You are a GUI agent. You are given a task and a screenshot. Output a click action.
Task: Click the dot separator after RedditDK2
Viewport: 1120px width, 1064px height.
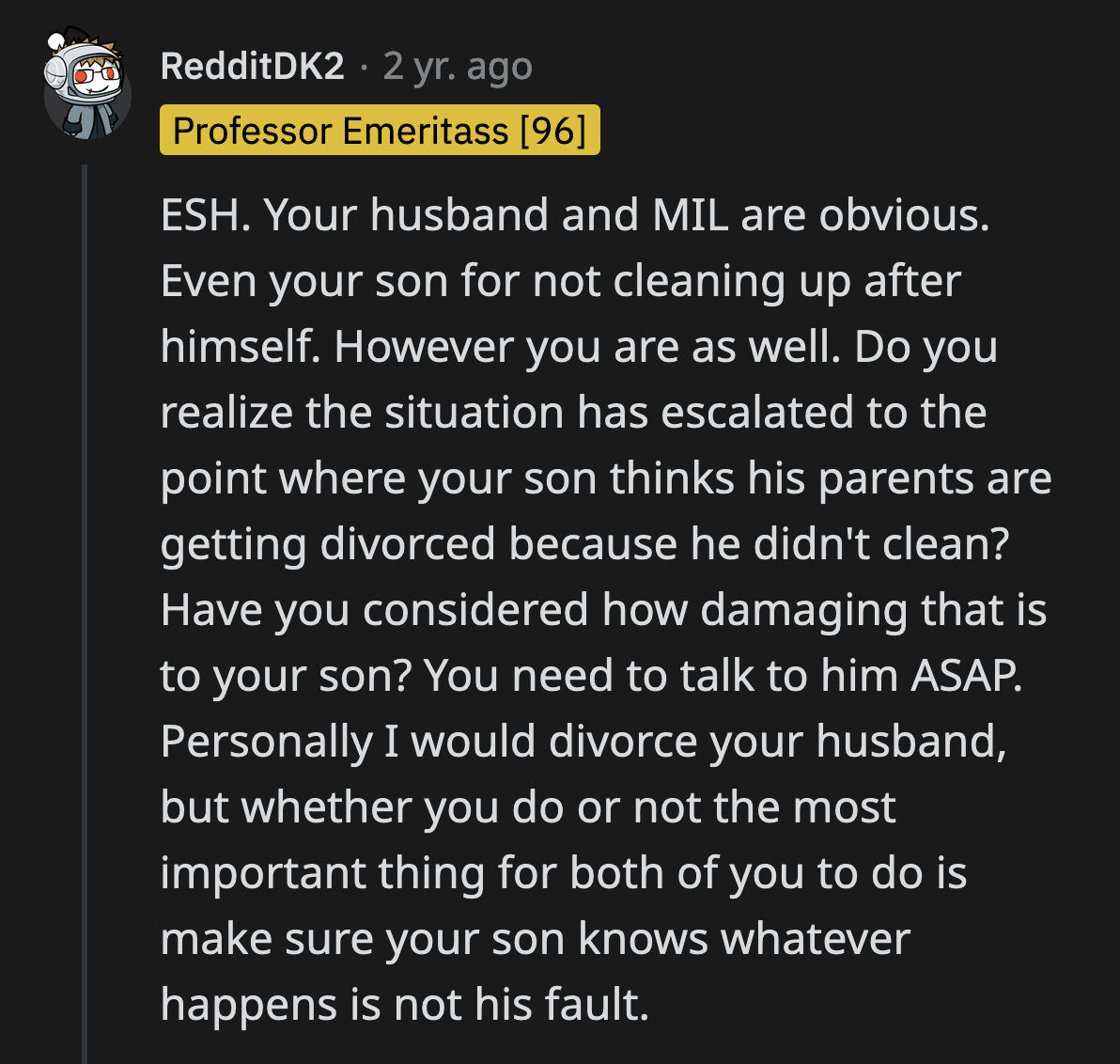tap(363, 68)
